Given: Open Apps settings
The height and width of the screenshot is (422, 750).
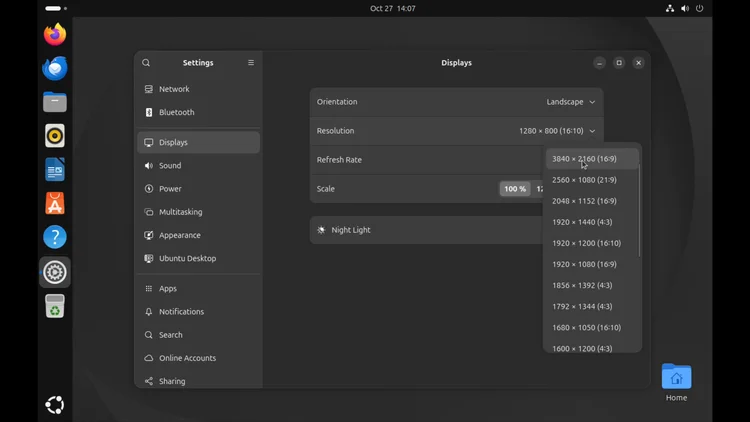Looking at the screenshot, I should [199, 289].
